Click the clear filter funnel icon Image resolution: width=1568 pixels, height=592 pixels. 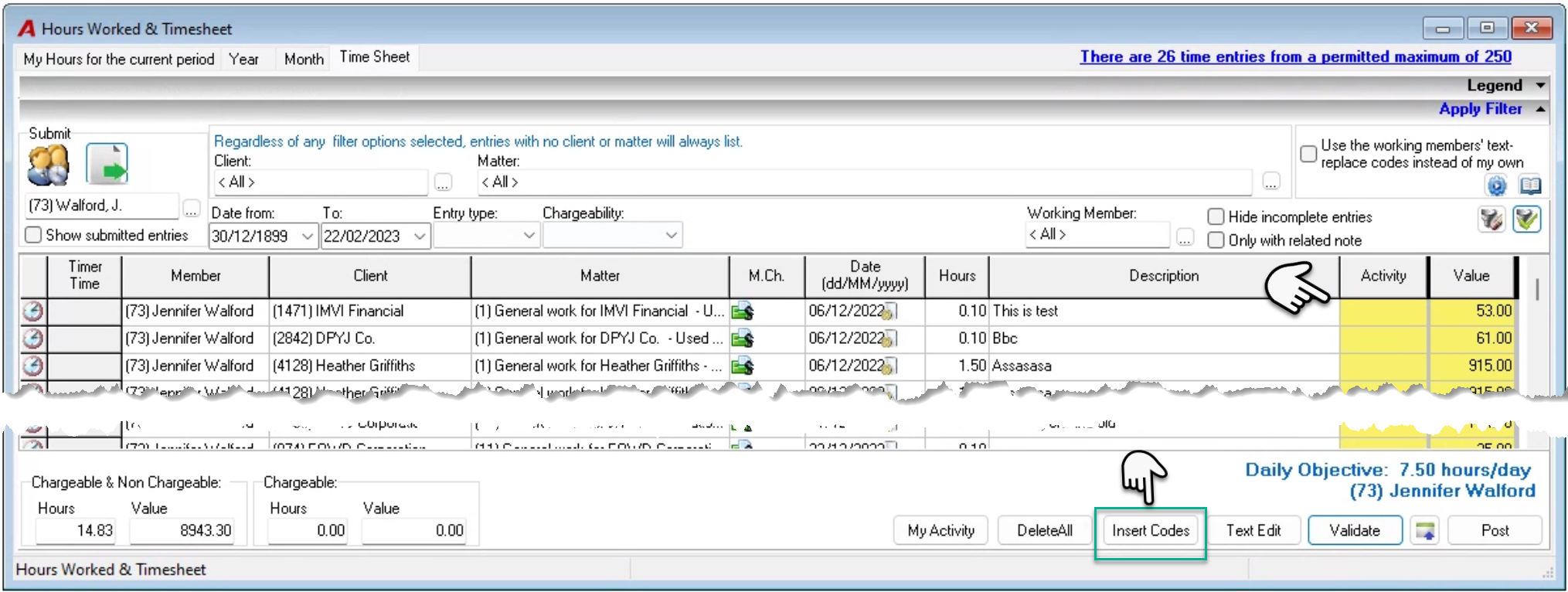(x=1491, y=219)
